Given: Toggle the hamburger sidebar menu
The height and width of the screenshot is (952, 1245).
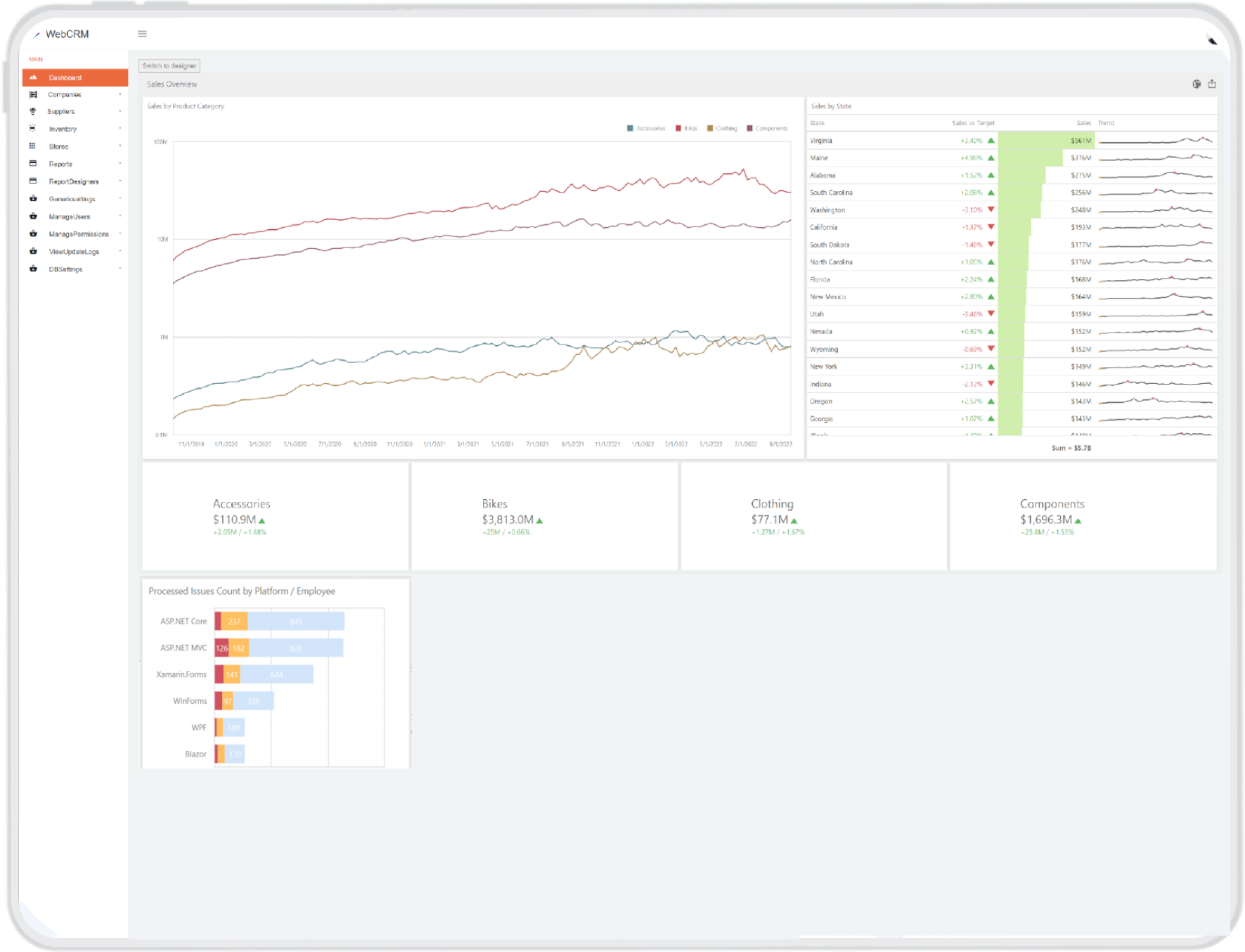Looking at the screenshot, I should tap(142, 34).
